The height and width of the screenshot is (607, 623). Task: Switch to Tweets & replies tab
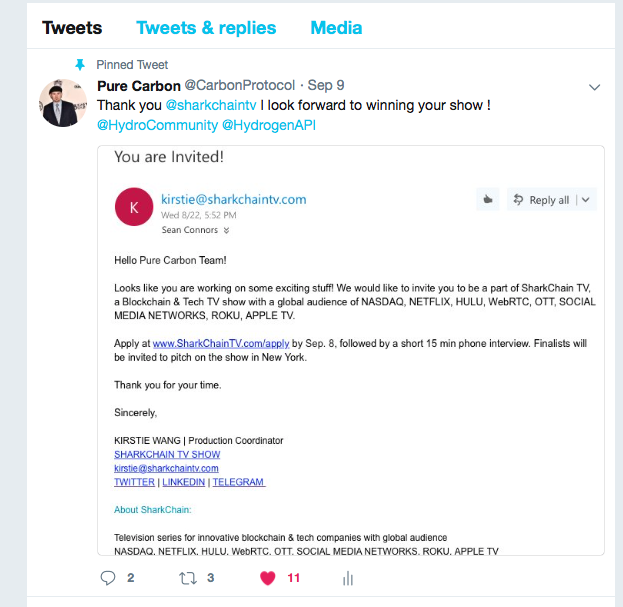pos(206,27)
